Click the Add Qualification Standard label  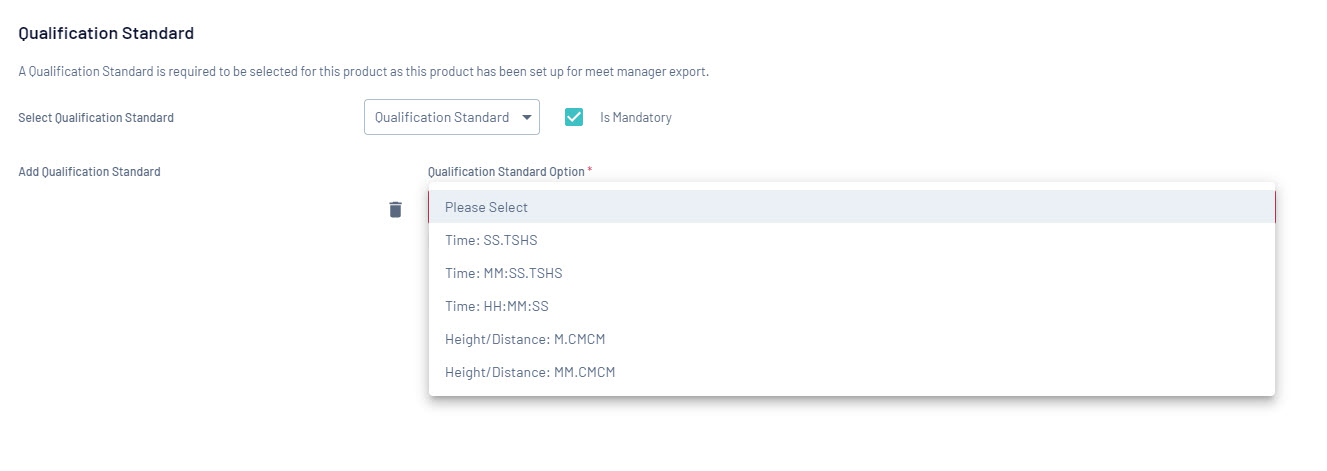(89, 172)
